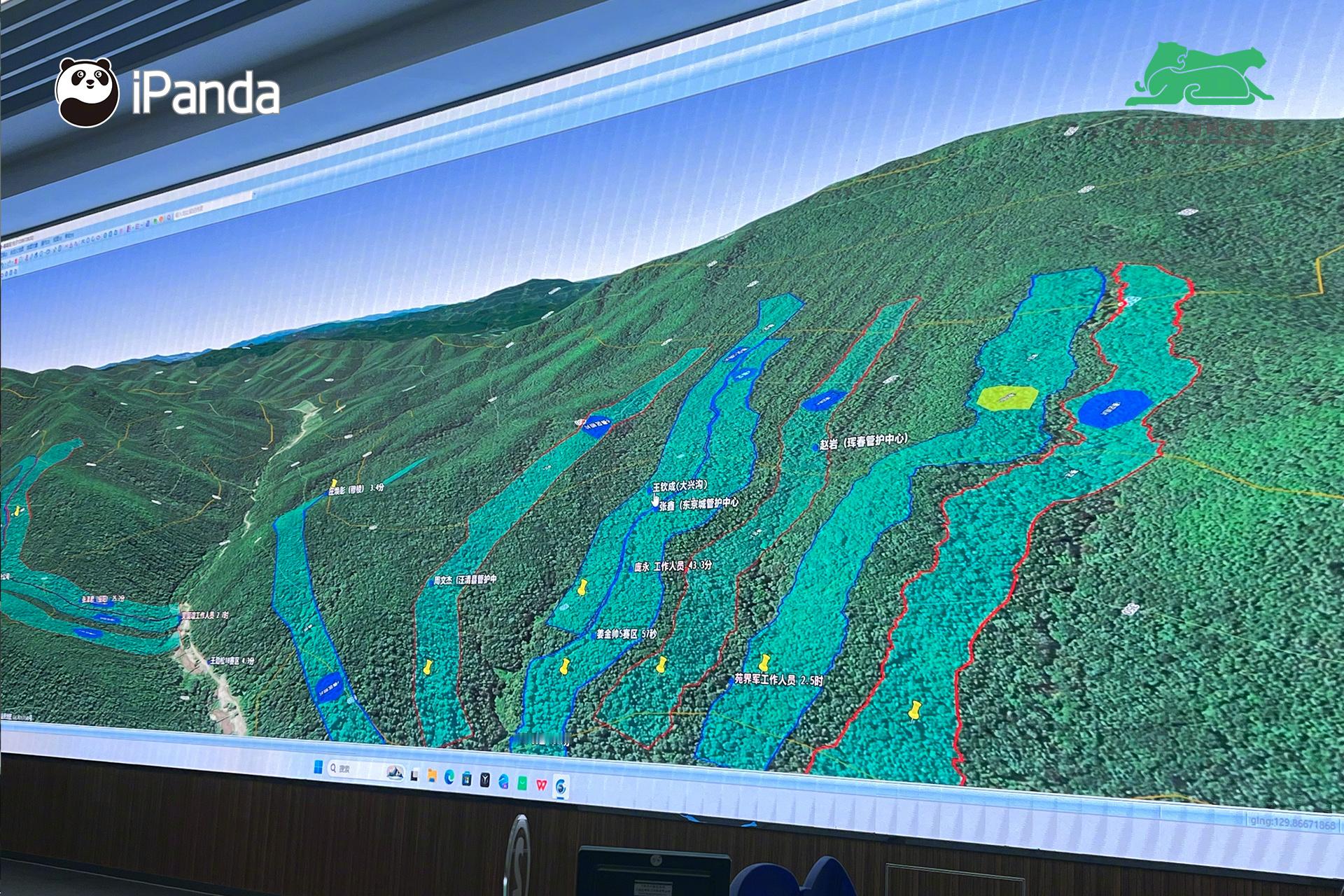Open the green app icon in taskbar
The width and height of the screenshot is (1344, 896).
click(522, 783)
